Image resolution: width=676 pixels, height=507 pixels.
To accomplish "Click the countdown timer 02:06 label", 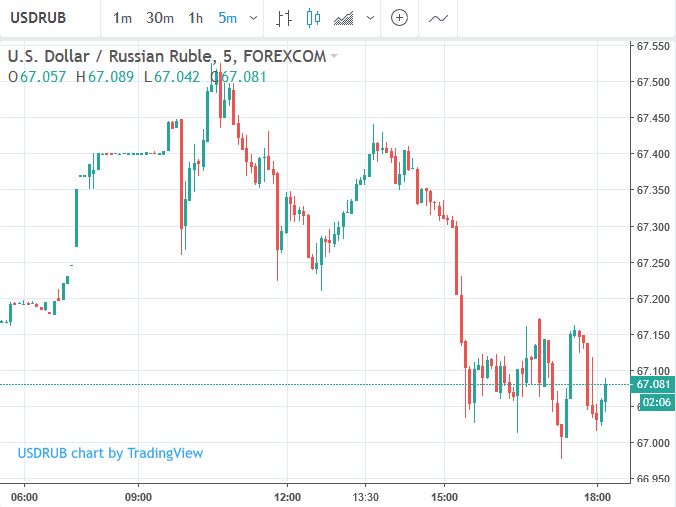I will [x=656, y=402].
